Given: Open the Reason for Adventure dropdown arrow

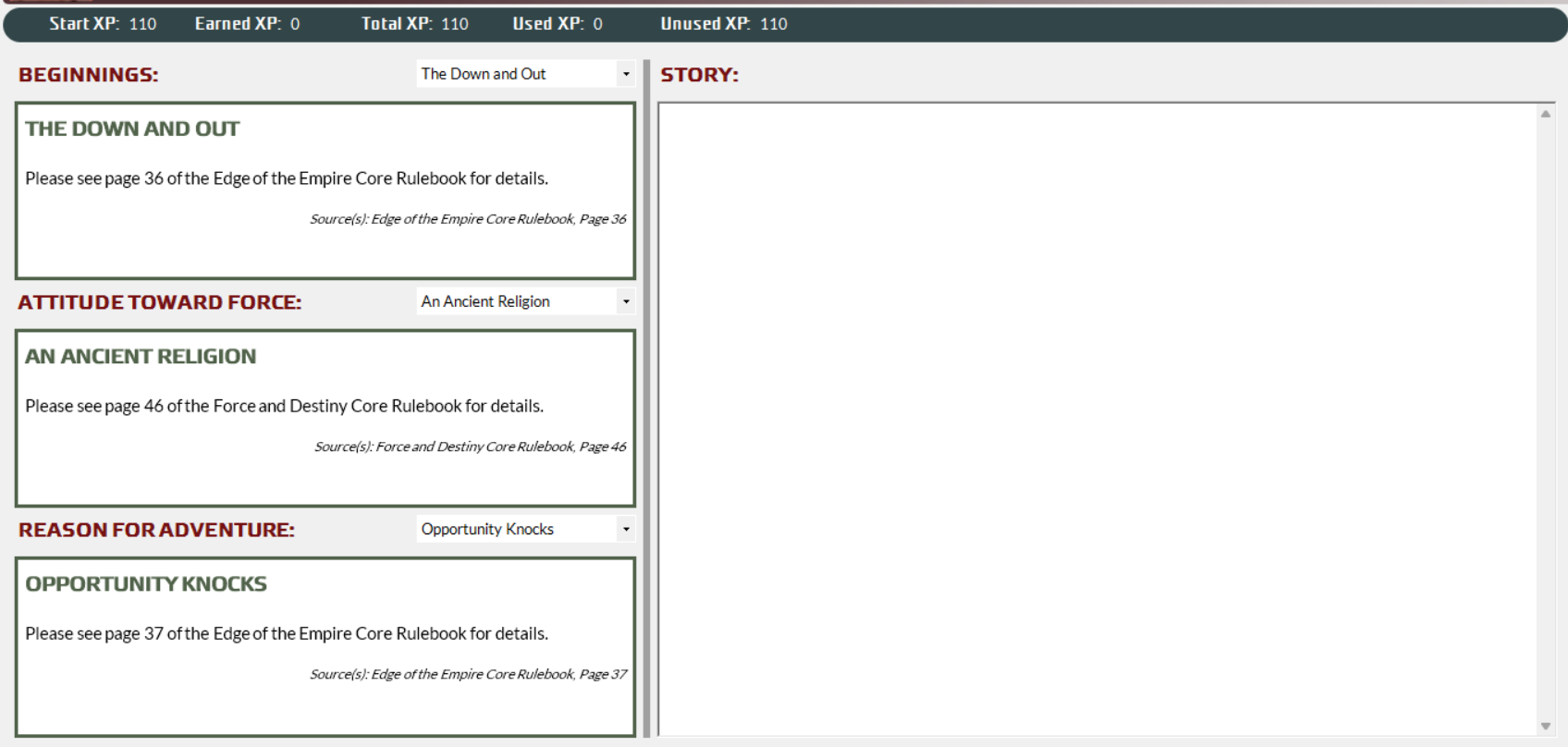Looking at the screenshot, I should coord(626,529).
